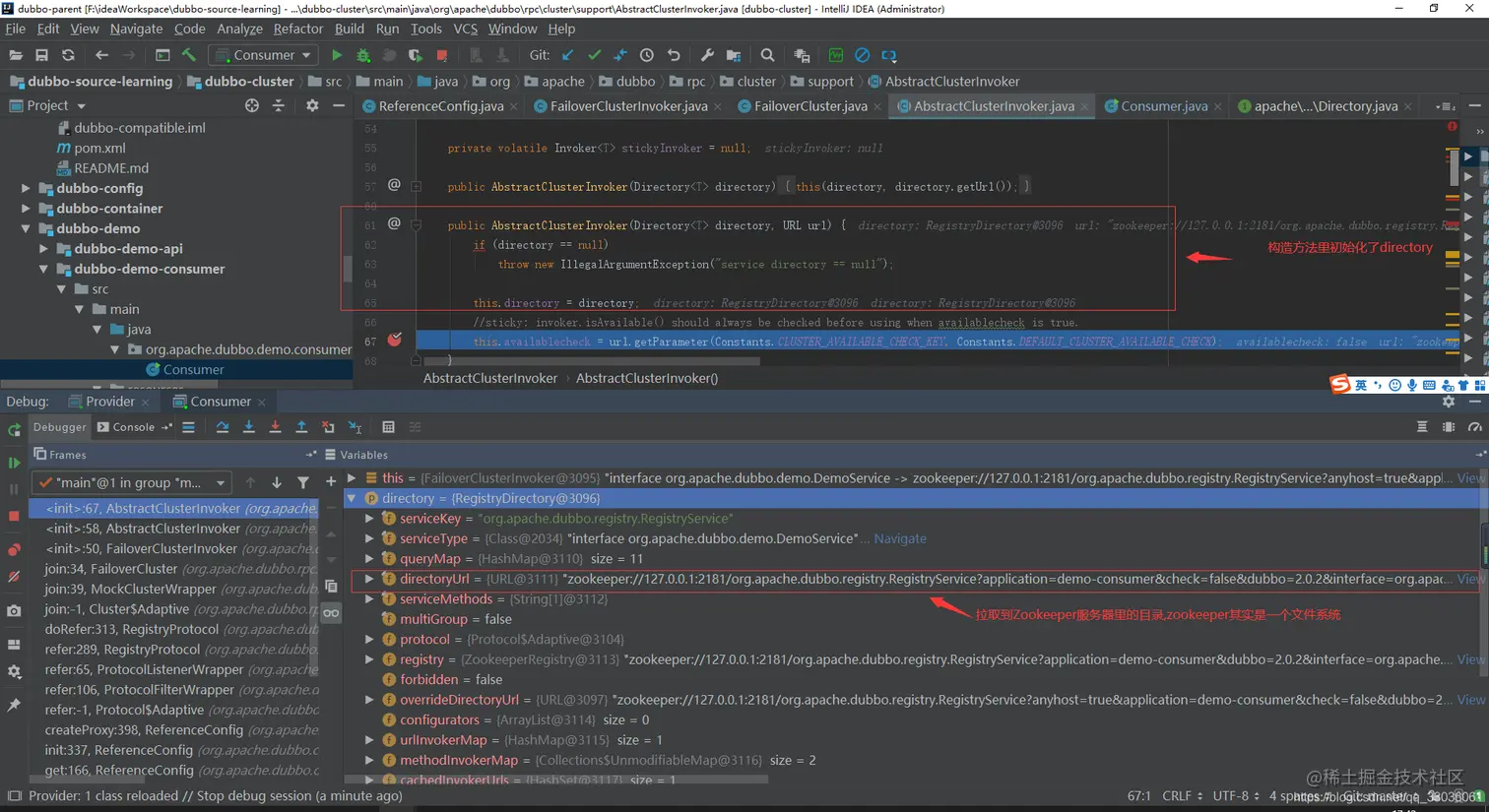Open the Analyze menu
The width and height of the screenshot is (1489, 812).
(239, 29)
